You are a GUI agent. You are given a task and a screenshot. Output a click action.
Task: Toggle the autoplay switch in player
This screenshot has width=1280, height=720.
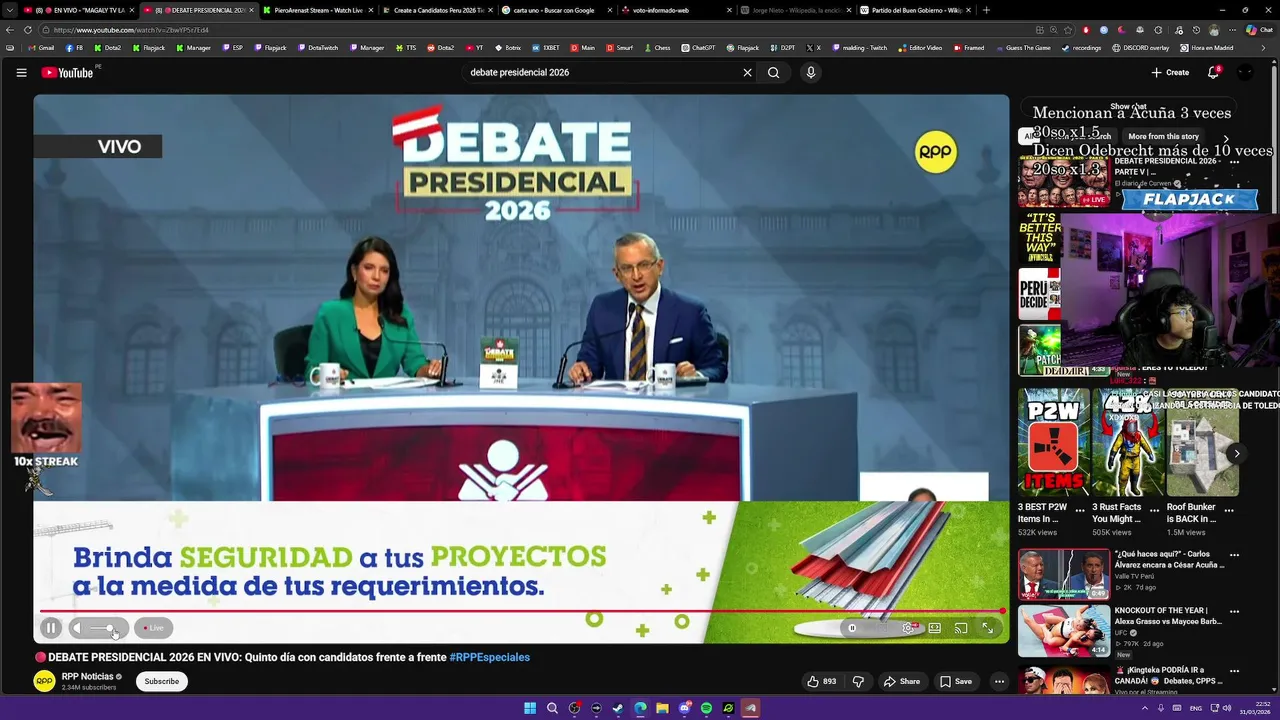[852, 628]
